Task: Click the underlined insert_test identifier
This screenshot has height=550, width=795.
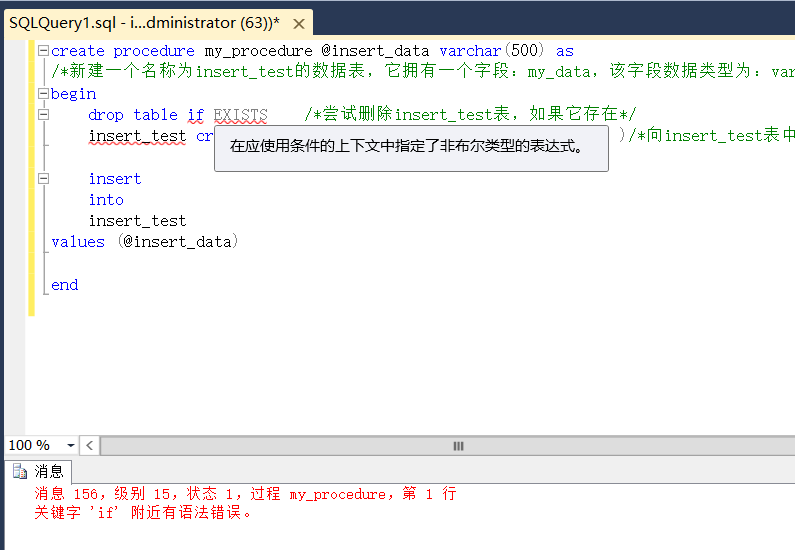Action: coord(137,136)
